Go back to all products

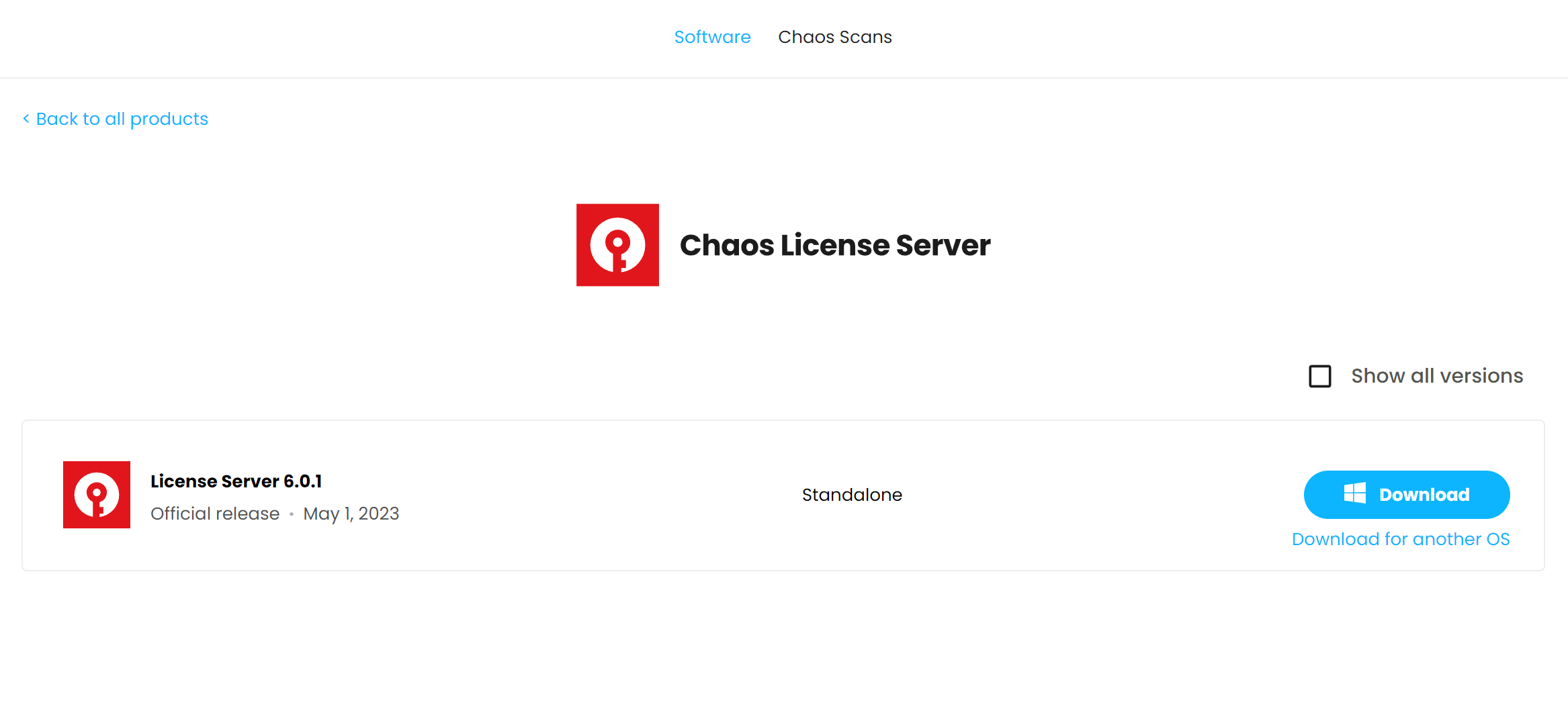click(122, 119)
